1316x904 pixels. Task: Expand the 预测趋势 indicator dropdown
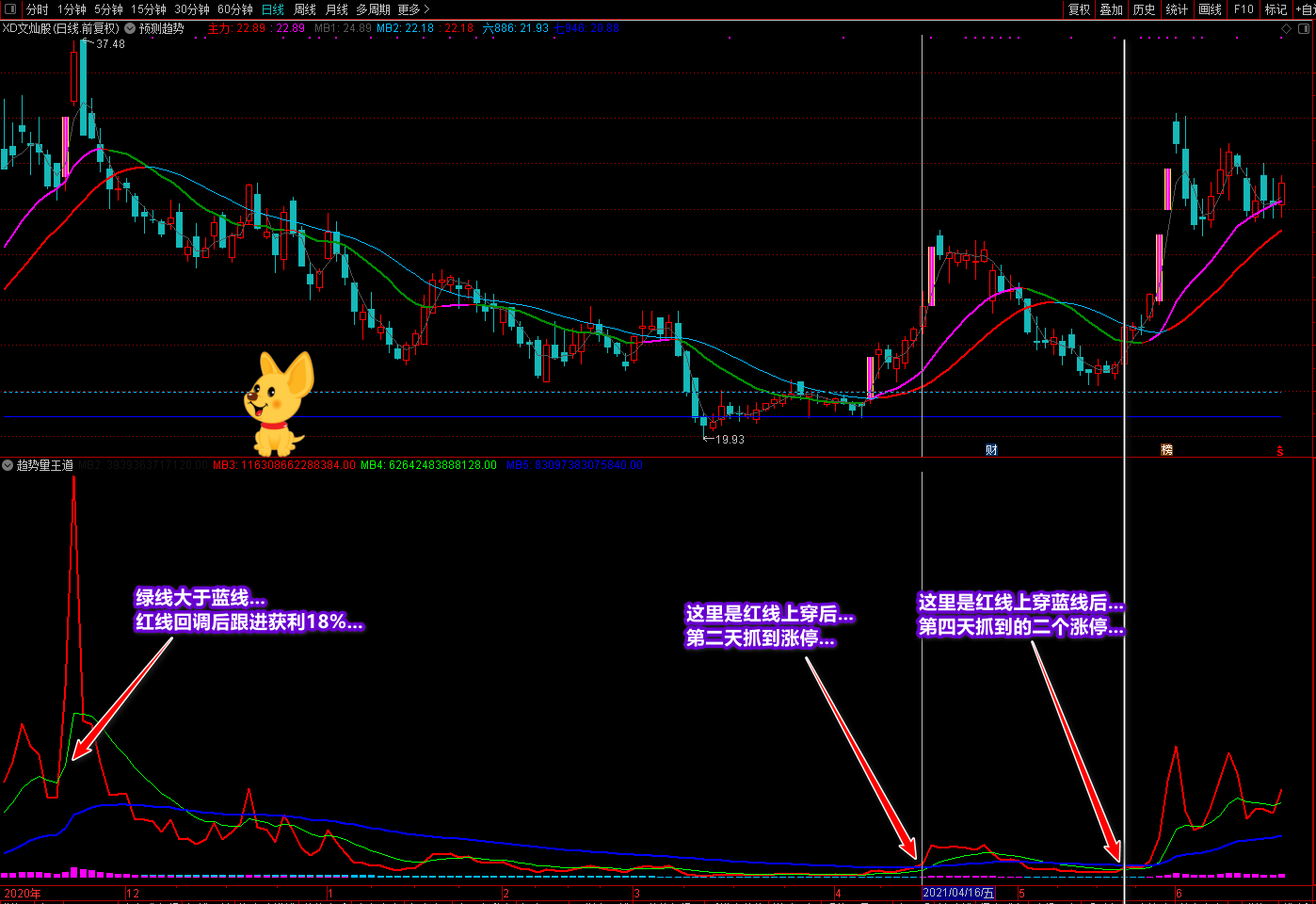pyautogui.click(x=130, y=28)
